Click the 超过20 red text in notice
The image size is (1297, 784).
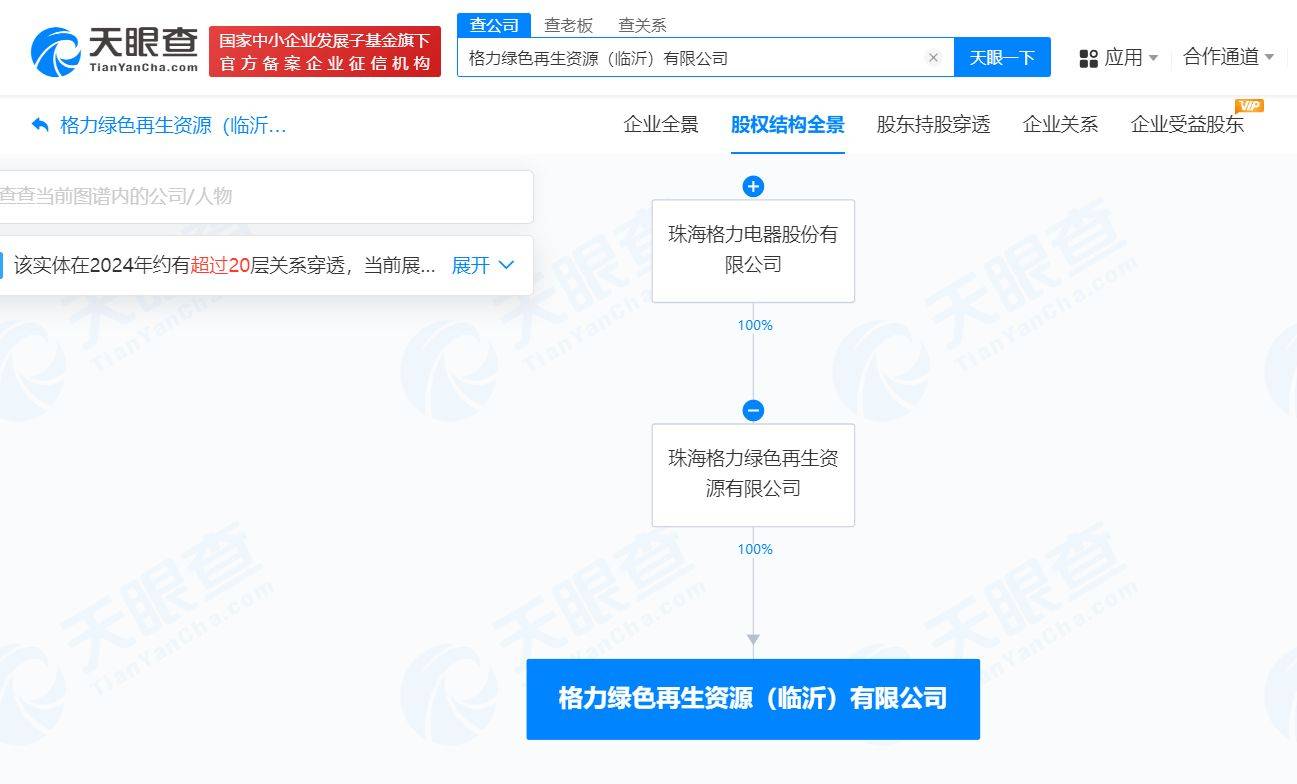point(220,265)
